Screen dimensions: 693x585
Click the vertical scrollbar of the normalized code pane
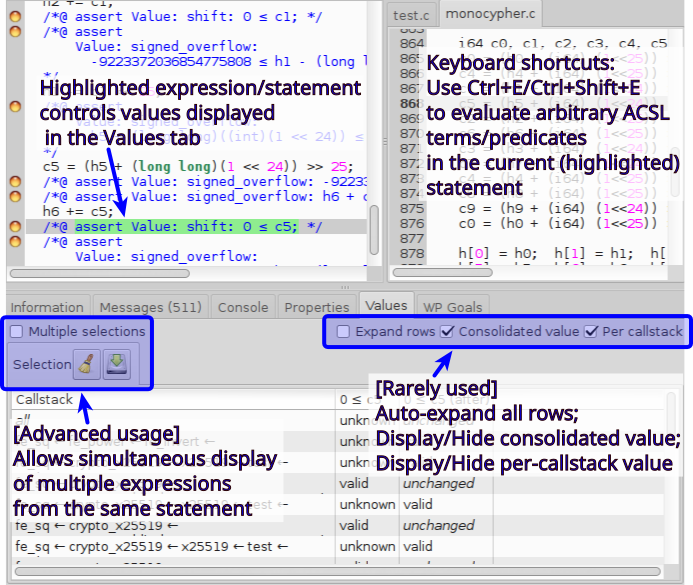tap(374, 230)
